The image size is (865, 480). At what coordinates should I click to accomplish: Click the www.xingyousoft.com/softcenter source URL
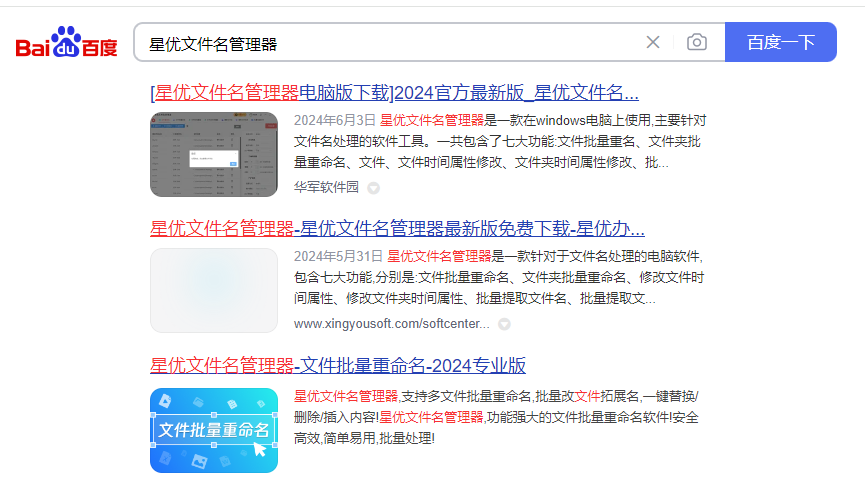[x=391, y=324]
